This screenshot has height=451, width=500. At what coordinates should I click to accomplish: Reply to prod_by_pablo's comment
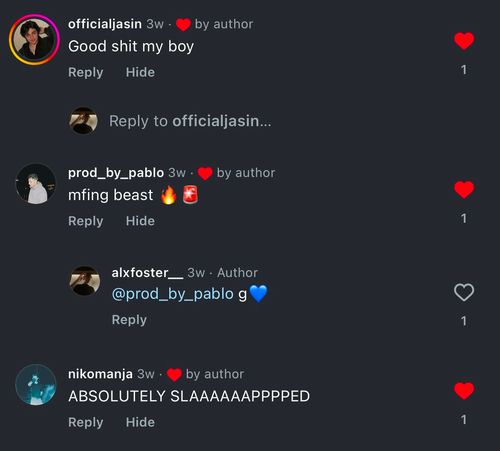(x=86, y=221)
